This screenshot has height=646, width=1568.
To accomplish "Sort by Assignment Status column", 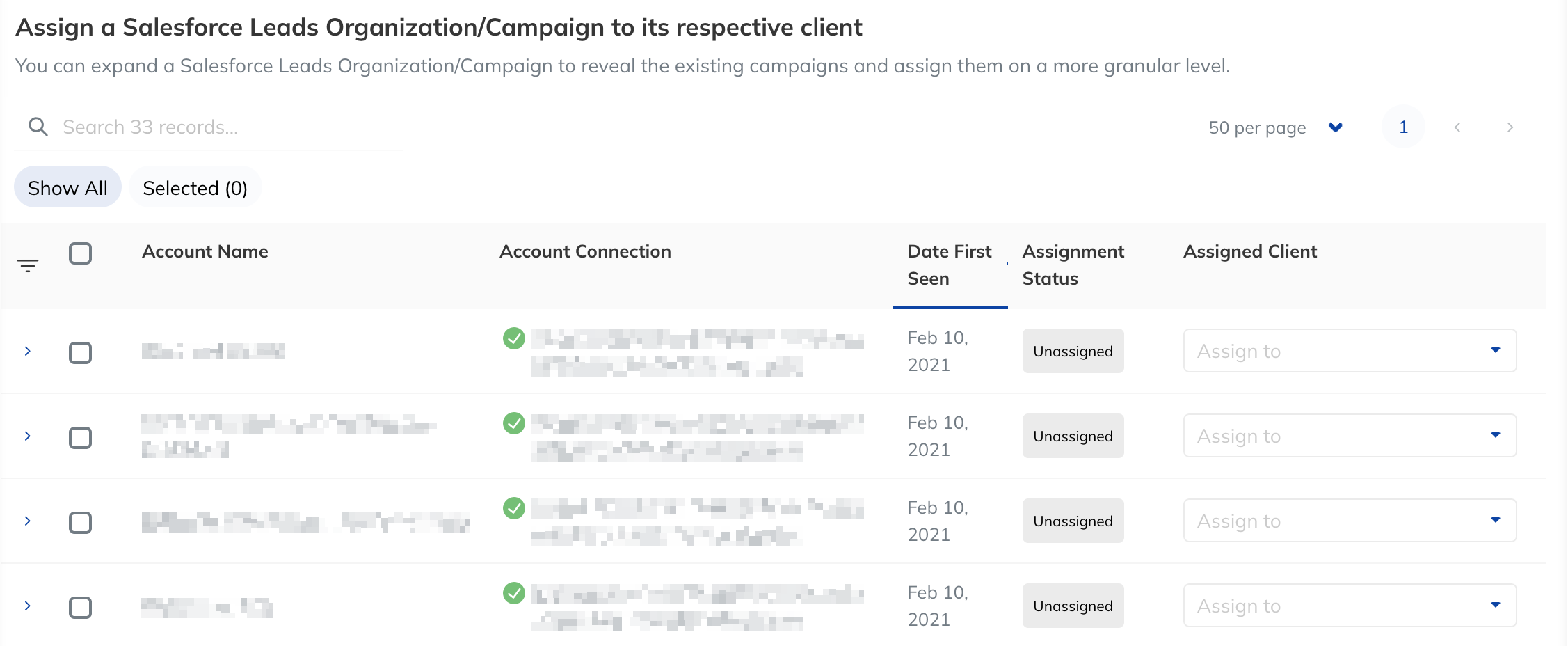I will coord(1073,265).
